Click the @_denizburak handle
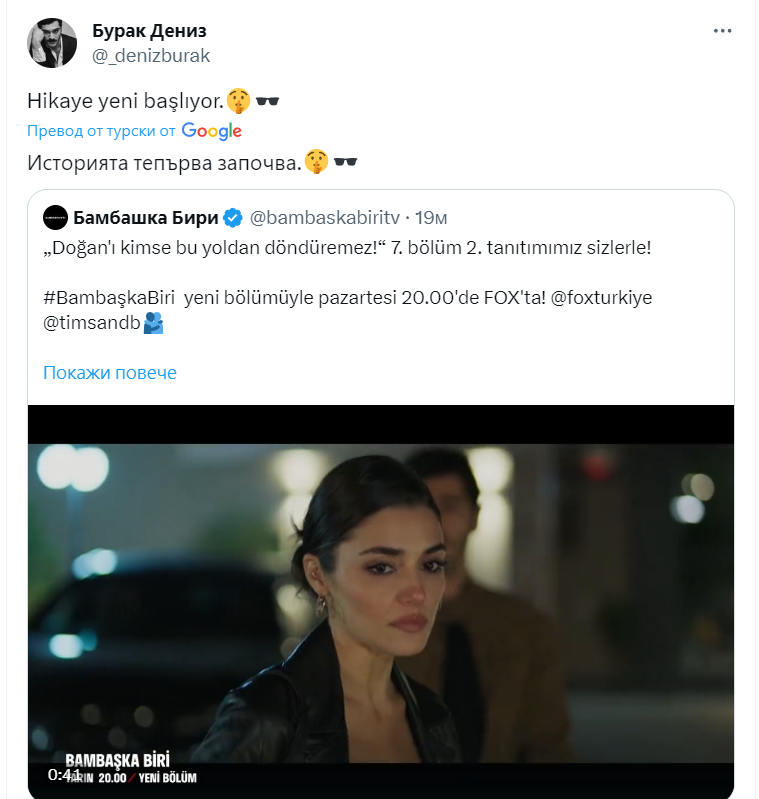This screenshot has height=799, width=759. (151, 55)
